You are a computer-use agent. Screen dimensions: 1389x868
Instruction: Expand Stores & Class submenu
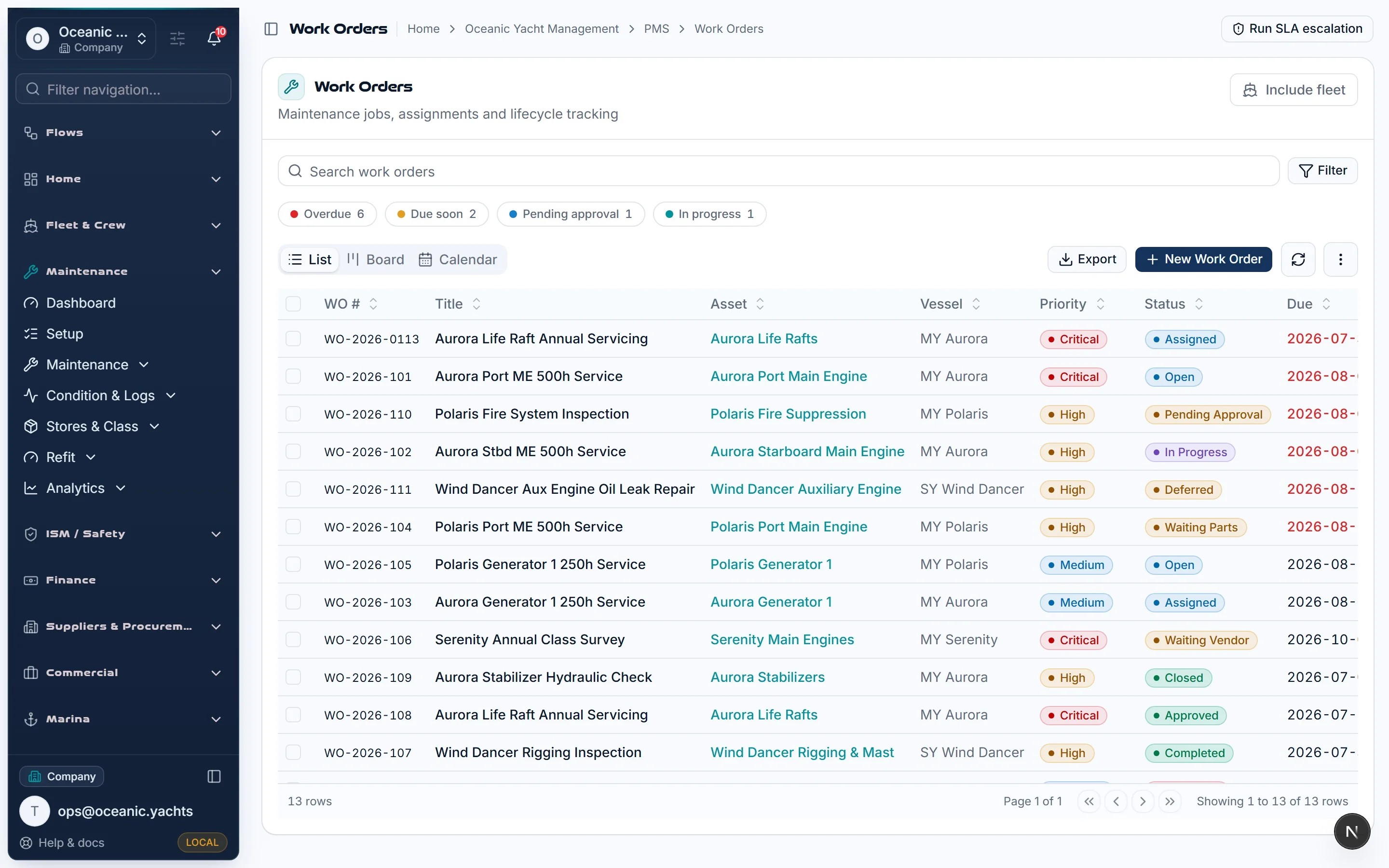92,427
